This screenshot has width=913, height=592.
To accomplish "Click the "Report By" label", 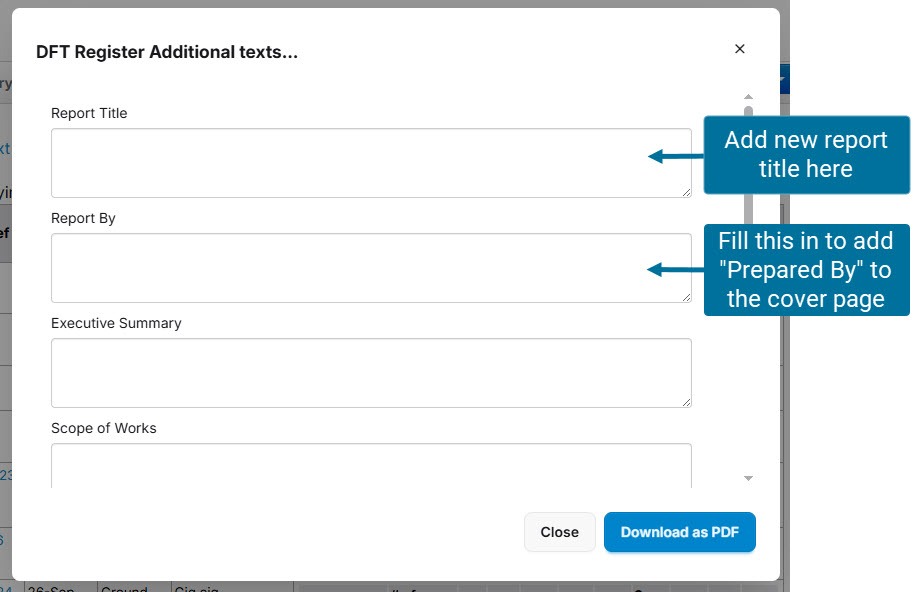I will click(x=84, y=218).
